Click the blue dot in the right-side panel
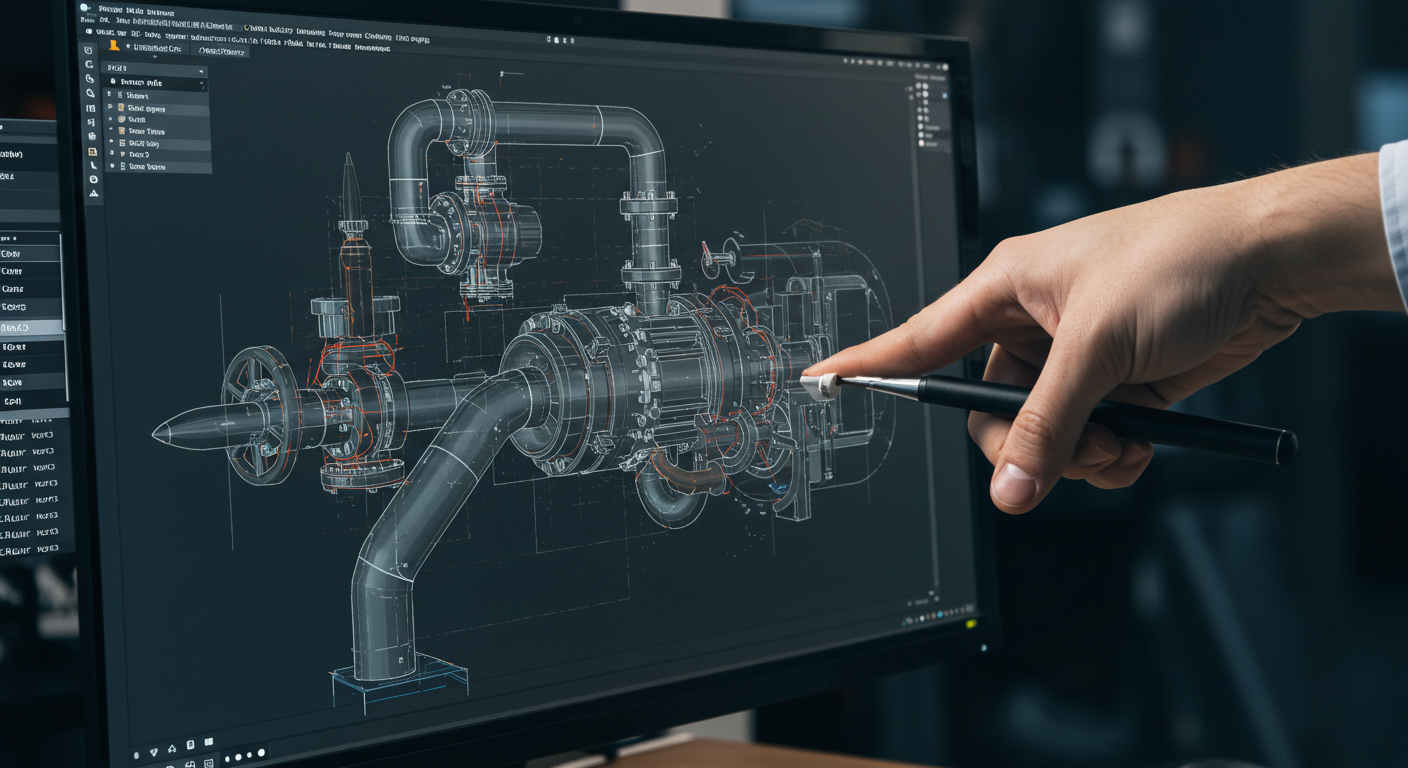 [944, 95]
